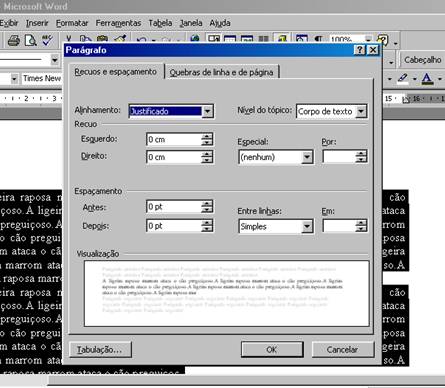Viewport: 445px width, 388px height.
Task: Open the Alinhamento dropdown
Action: click(x=207, y=111)
